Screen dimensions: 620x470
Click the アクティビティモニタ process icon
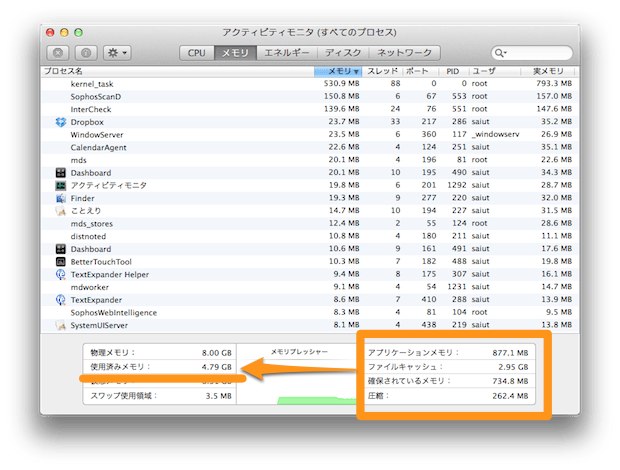click(61, 186)
